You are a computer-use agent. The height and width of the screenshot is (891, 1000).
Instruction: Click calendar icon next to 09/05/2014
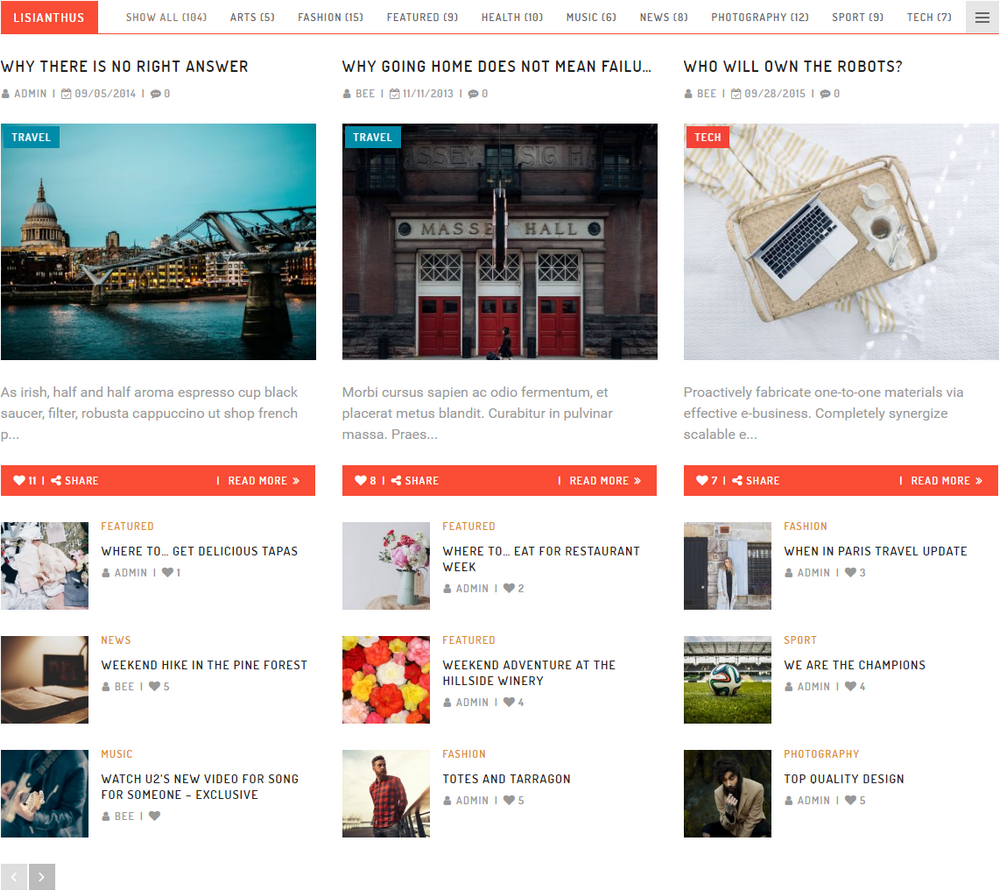point(66,94)
